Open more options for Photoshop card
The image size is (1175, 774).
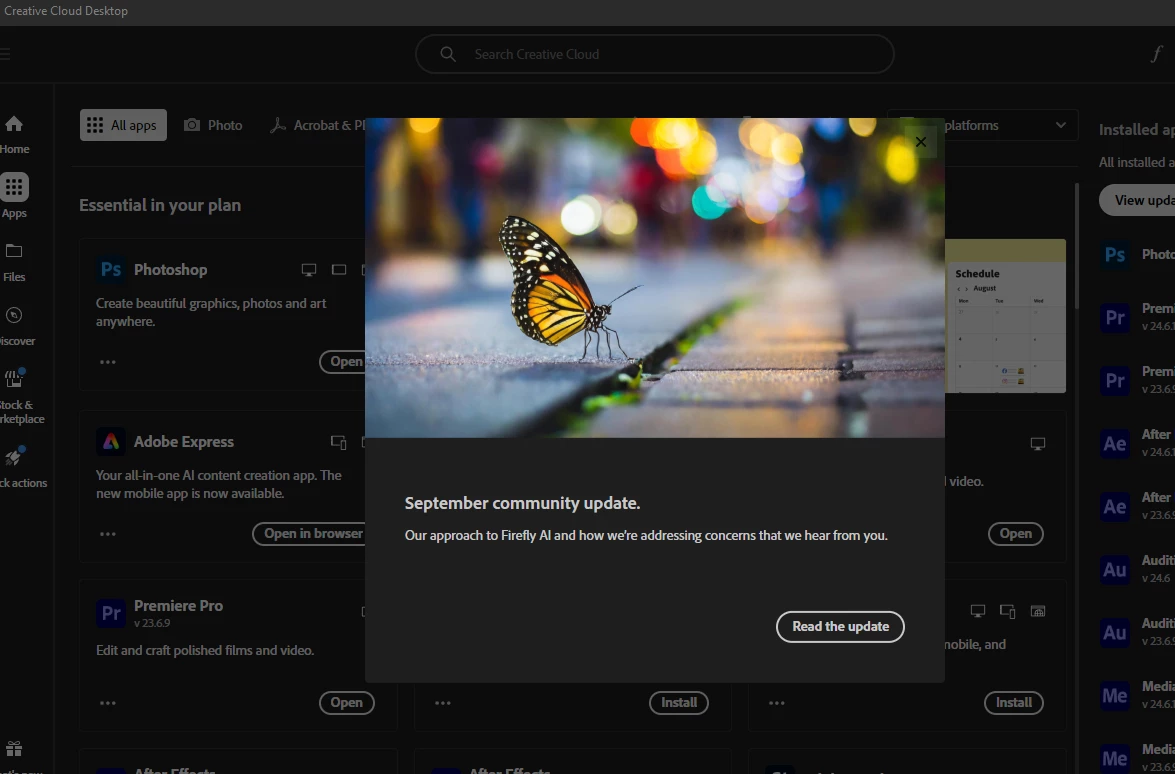click(108, 362)
